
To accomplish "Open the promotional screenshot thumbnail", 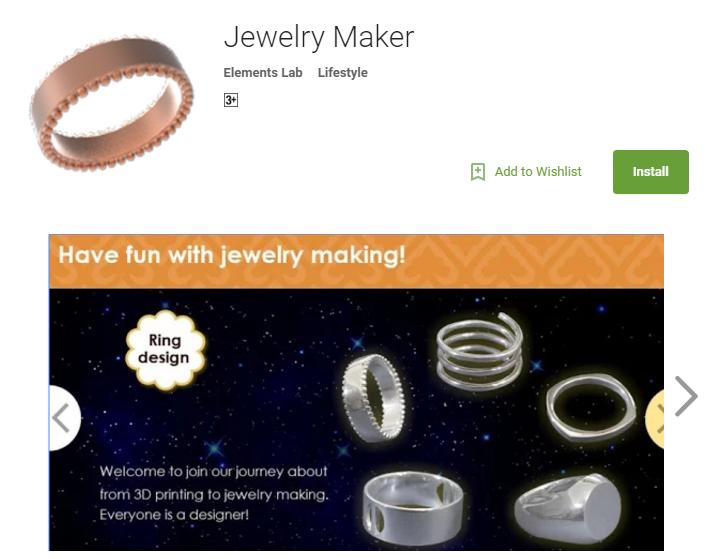I will coord(356,392).
